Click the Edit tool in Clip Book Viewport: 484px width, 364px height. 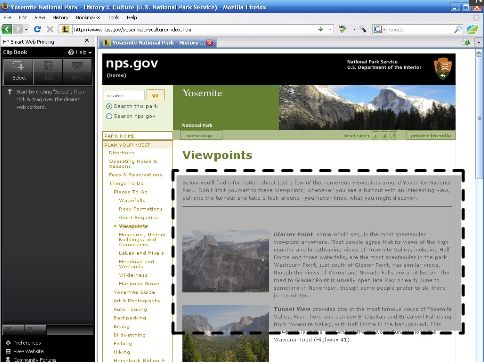click(x=48, y=71)
